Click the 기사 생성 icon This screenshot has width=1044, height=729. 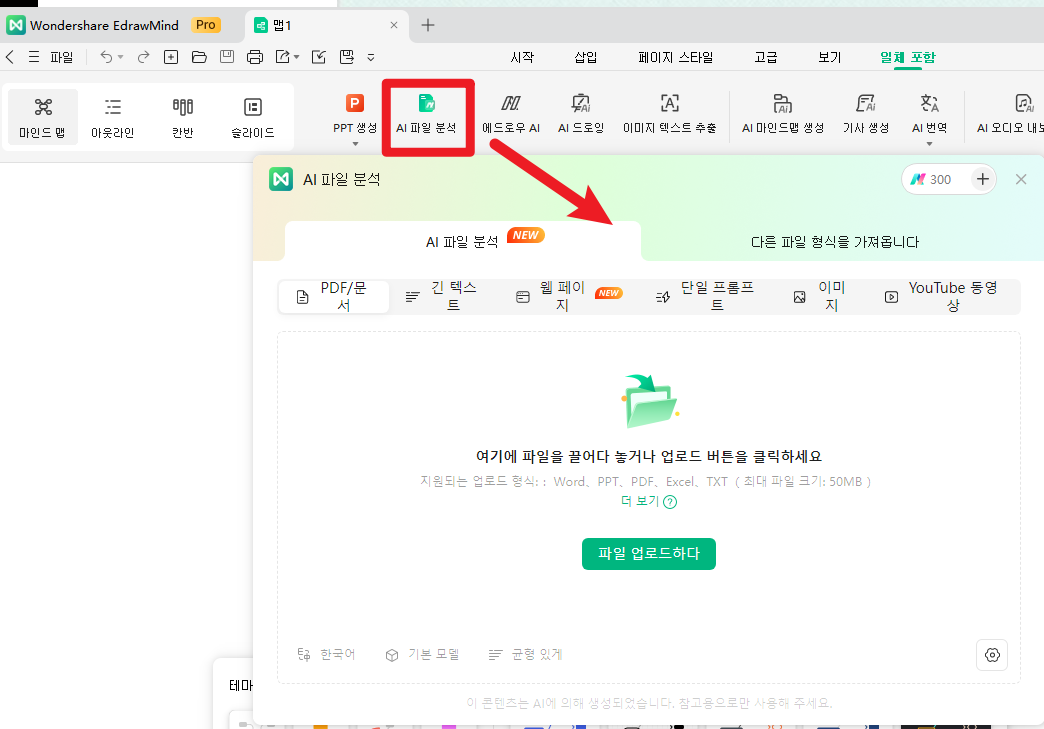click(x=865, y=104)
